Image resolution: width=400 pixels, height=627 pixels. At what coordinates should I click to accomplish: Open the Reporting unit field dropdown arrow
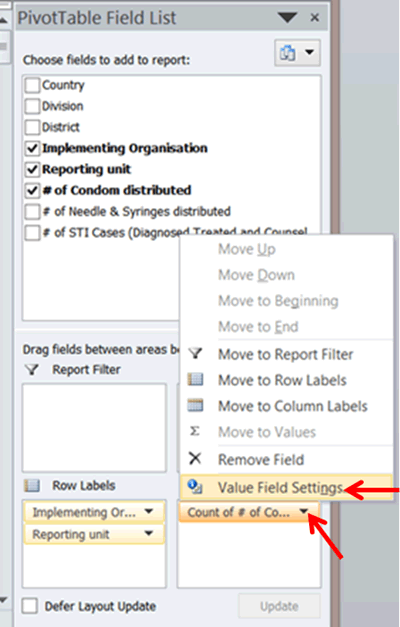click(x=149, y=533)
